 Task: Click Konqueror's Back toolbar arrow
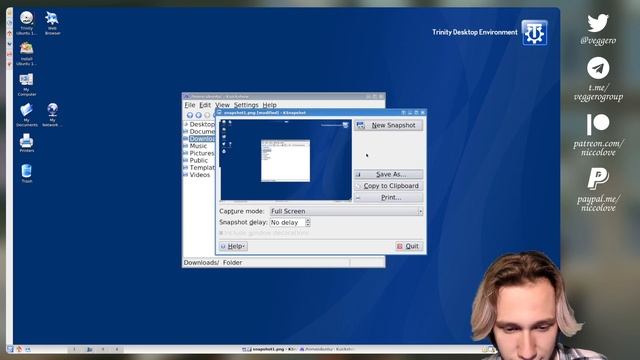pyautogui.click(x=190, y=116)
